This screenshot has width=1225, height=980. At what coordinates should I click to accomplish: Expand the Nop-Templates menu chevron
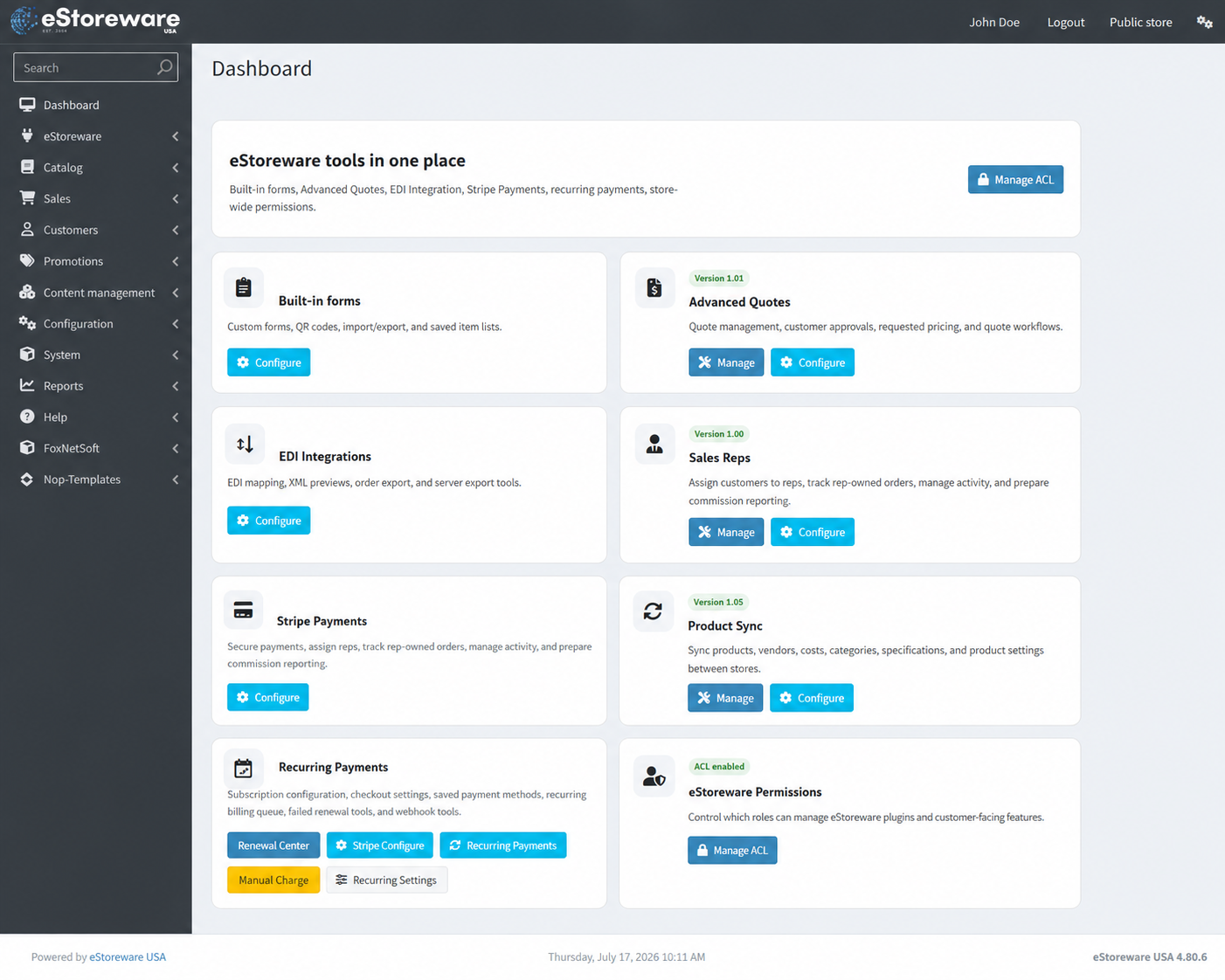click(x=176, y=480)
